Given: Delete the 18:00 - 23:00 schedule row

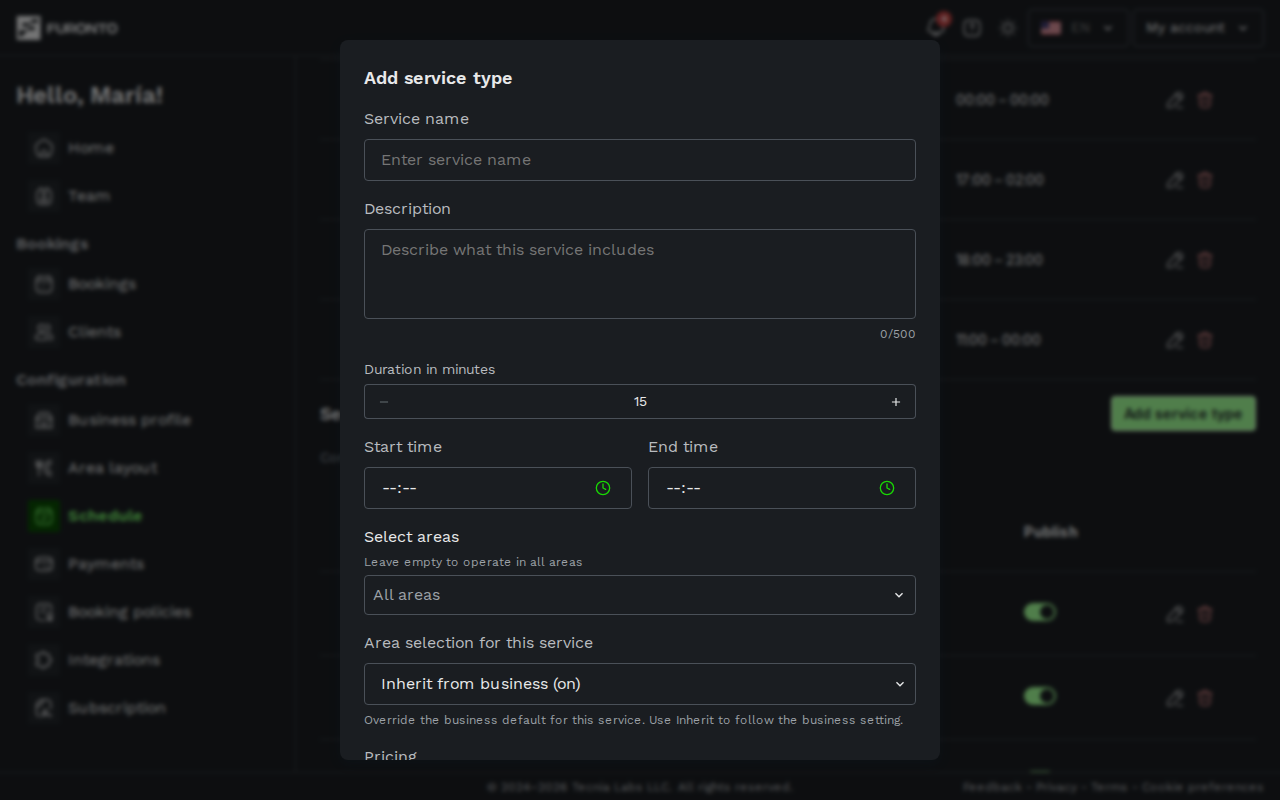Looking at the screenshot, I should click(1205, 260).
